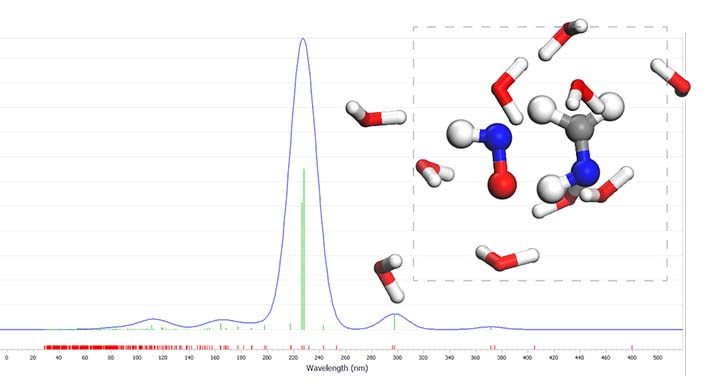Image resolution: width=720 pixels, height=391 pixels.
Task: Click the "200" tick label on wavelength axis
Action: (267, 357)
